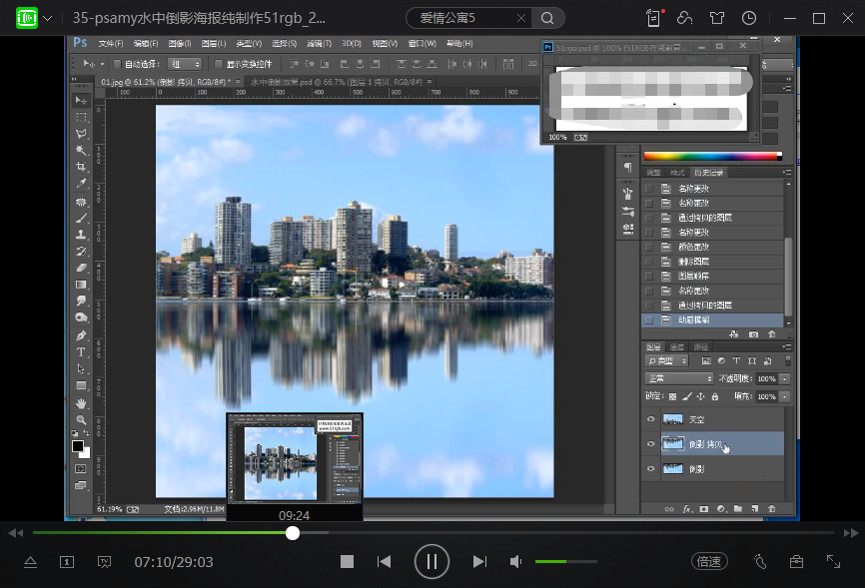
Task: Check the 自动选择 checkbox in options bar
Action: pos(117,64)
